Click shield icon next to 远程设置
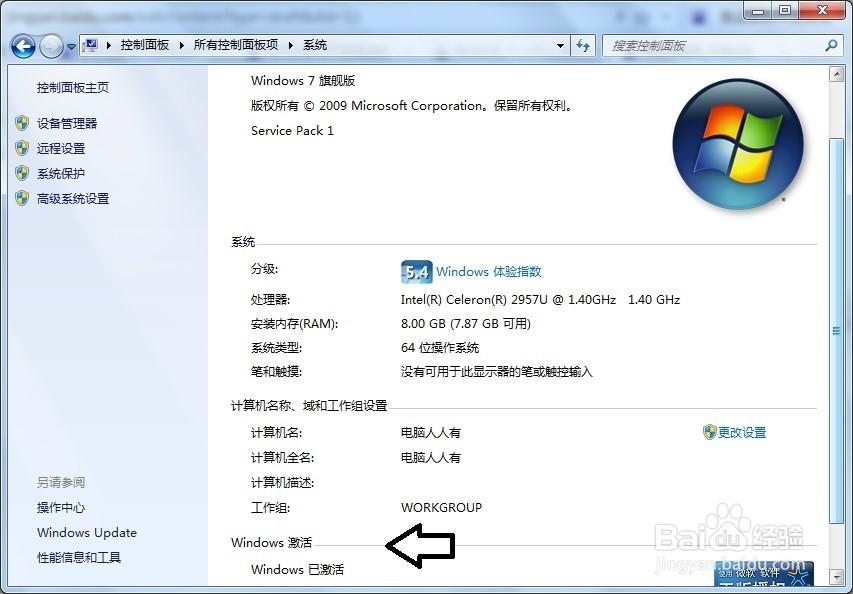 22,148
